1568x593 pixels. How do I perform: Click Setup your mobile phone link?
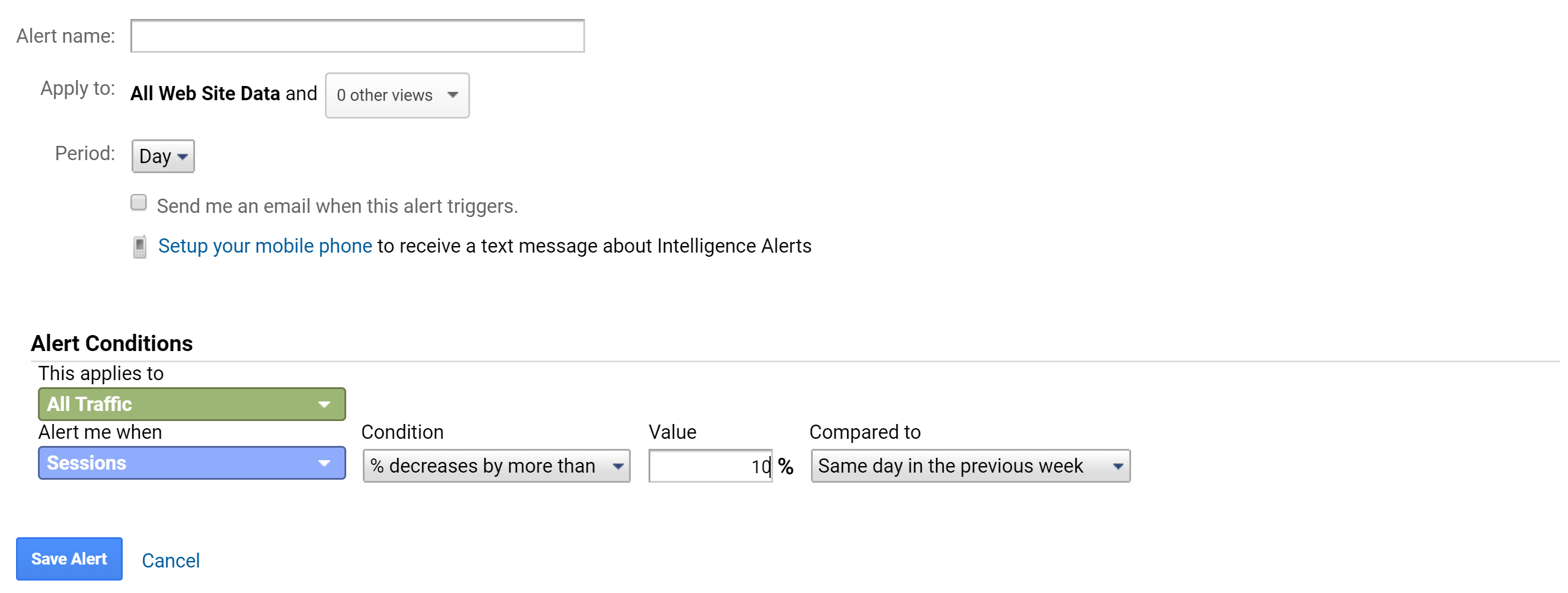coord(265,246)
